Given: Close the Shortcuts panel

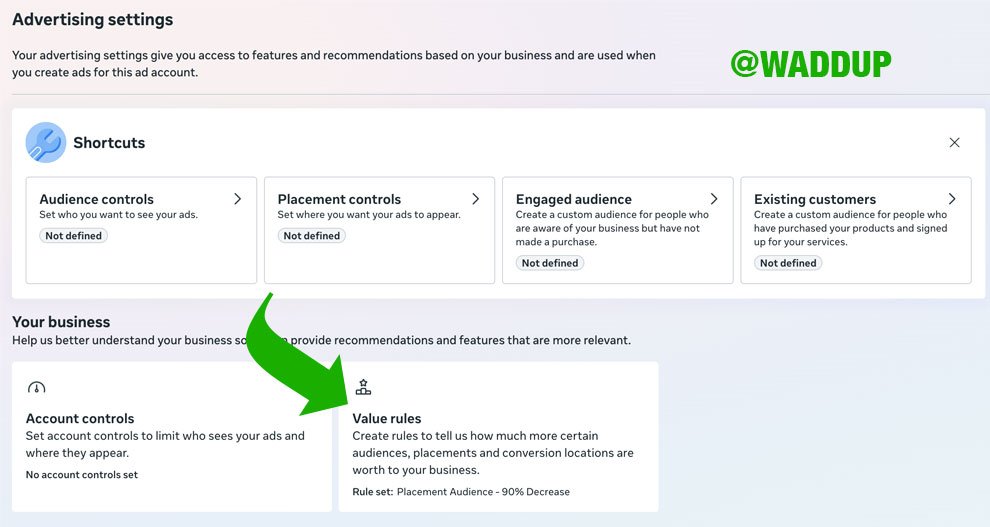Looking at the screenshot, I should (x=954, y=143).
